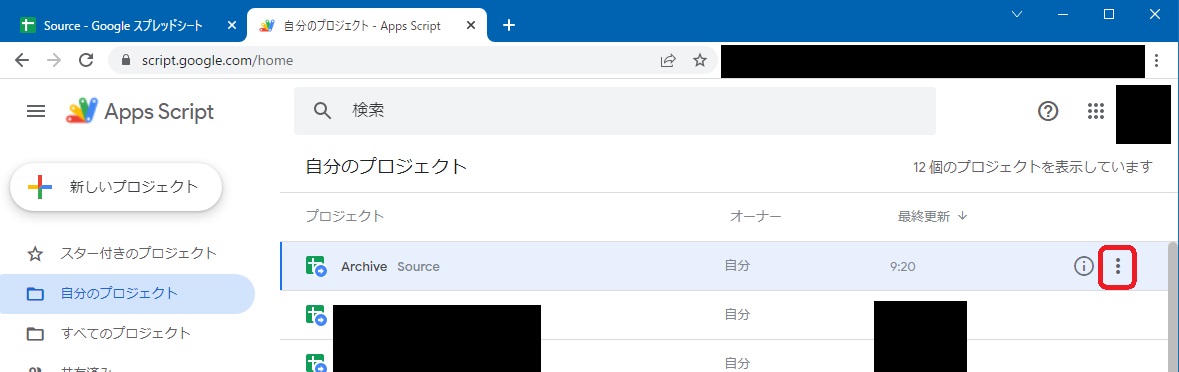This screenshot has width=1179, height=372.
Task: Open the tab search chevron
Action: coord(1017,14)
